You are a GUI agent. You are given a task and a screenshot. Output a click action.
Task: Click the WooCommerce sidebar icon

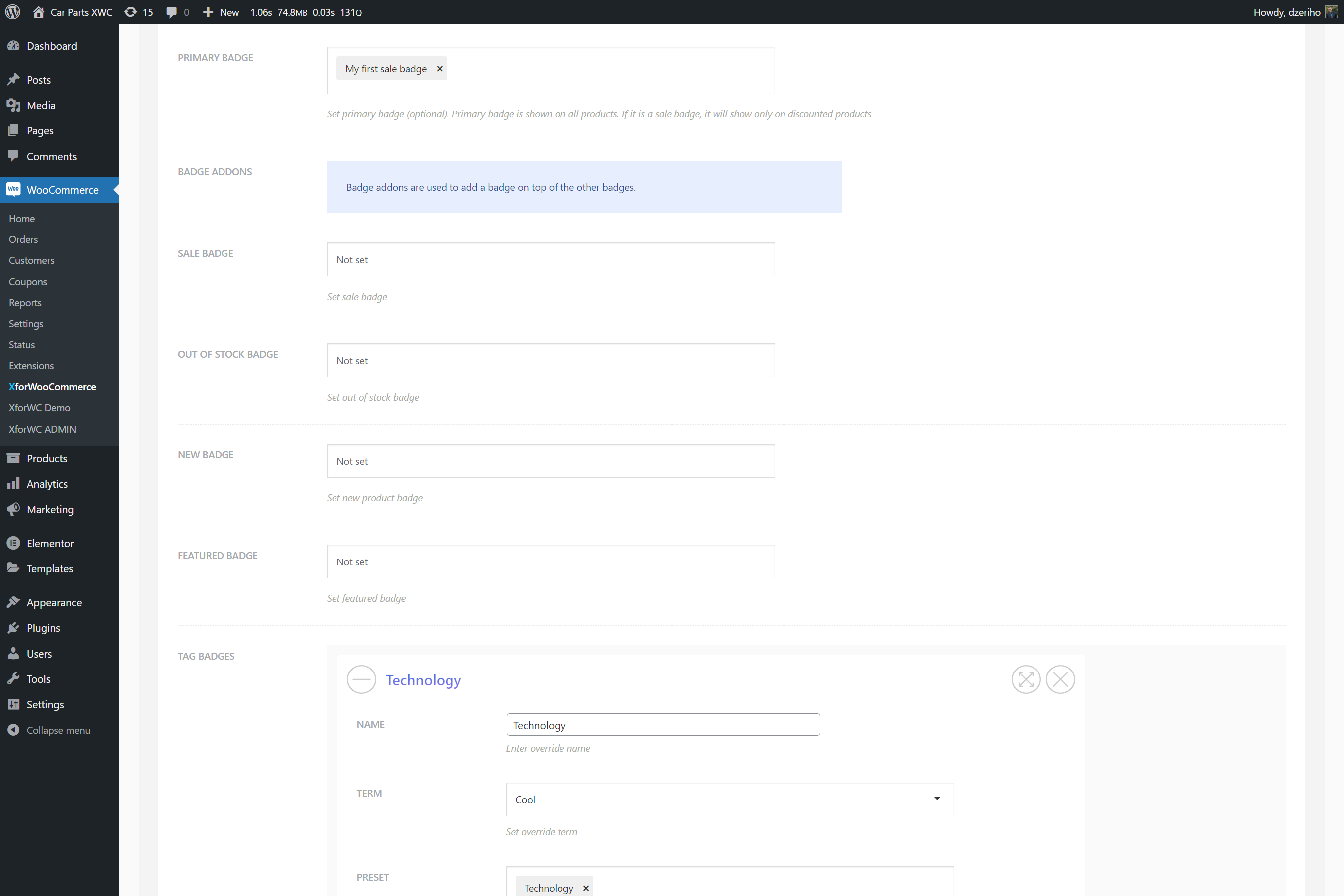pyautogui.click(x=14, y=189)
